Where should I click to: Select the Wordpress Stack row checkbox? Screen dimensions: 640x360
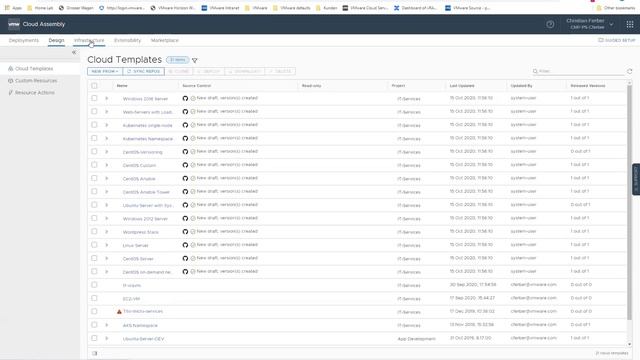(x=94, y=231)
